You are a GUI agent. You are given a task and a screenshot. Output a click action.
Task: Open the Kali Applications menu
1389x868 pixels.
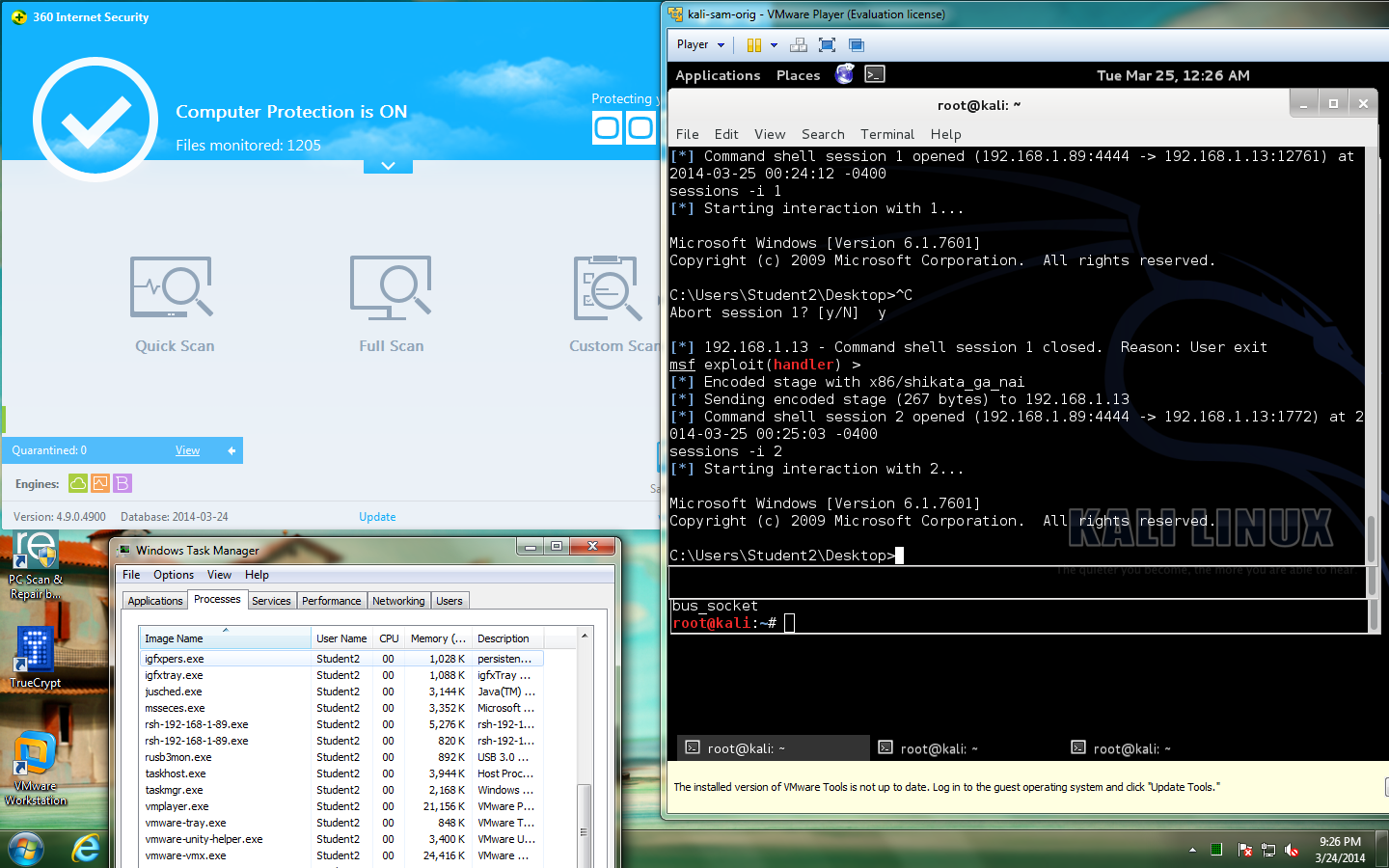(718, 75)
